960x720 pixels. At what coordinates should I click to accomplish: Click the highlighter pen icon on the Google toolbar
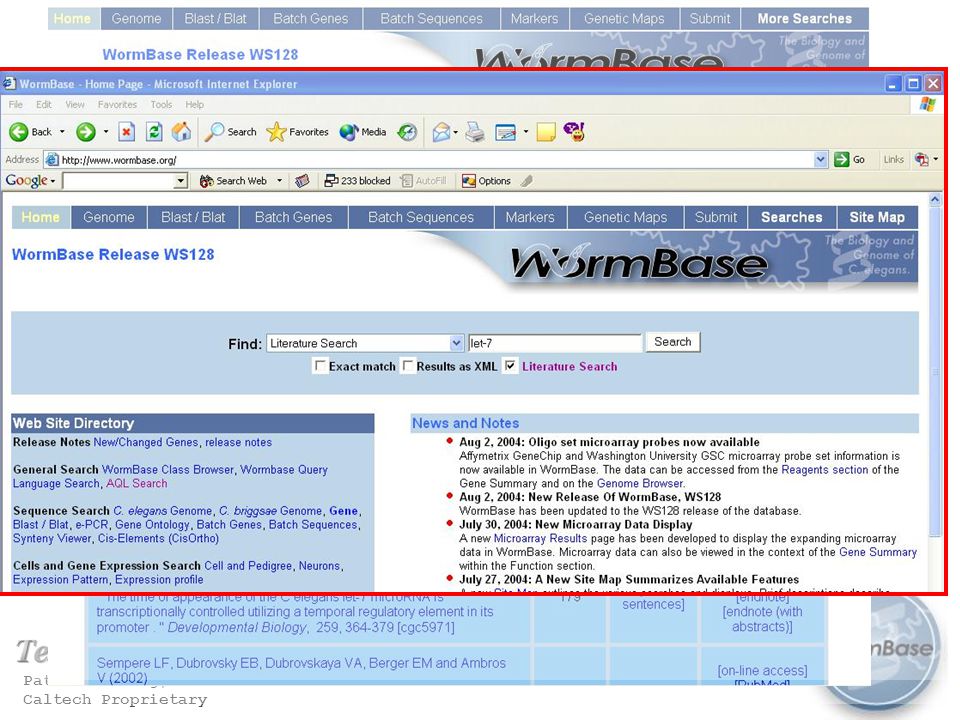(x=527, y=181)
